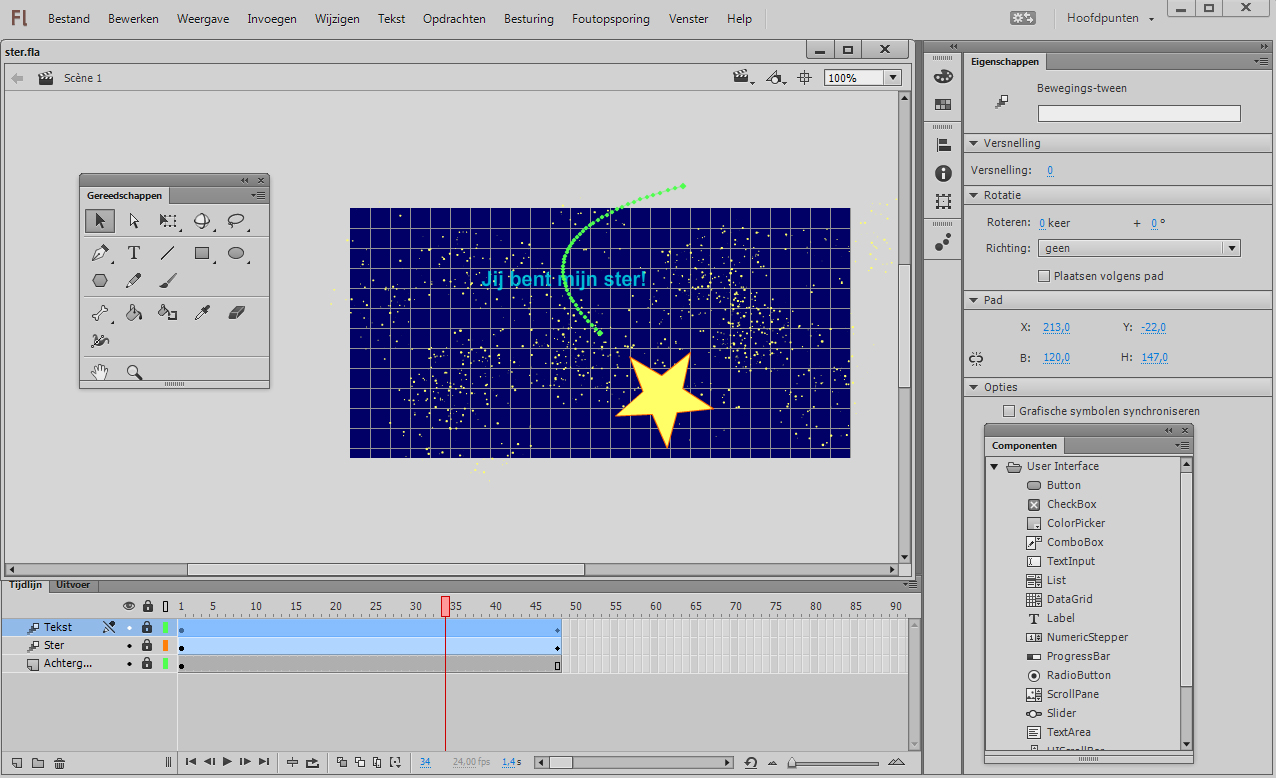This screenshot has height=778, width=1276.
Task: Toggle lock on the Achterg... layer
Action: (147, 663)
